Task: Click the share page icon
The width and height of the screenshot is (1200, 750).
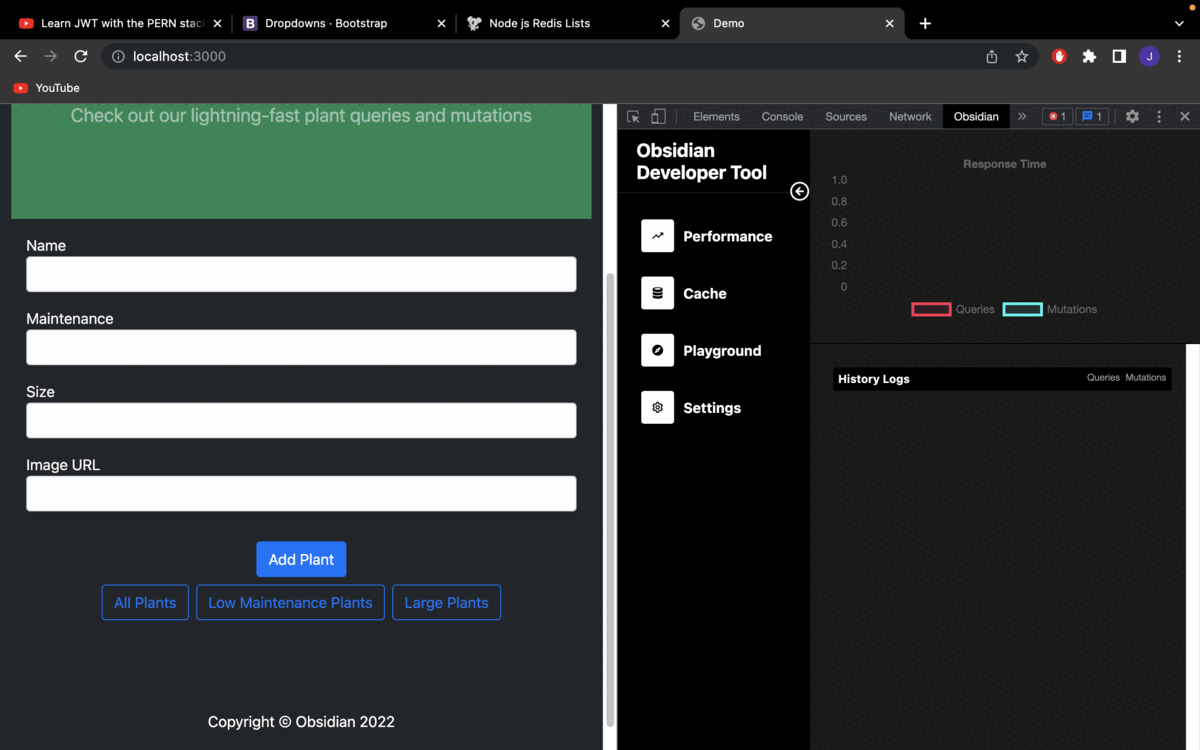Action: coord(992,56)
